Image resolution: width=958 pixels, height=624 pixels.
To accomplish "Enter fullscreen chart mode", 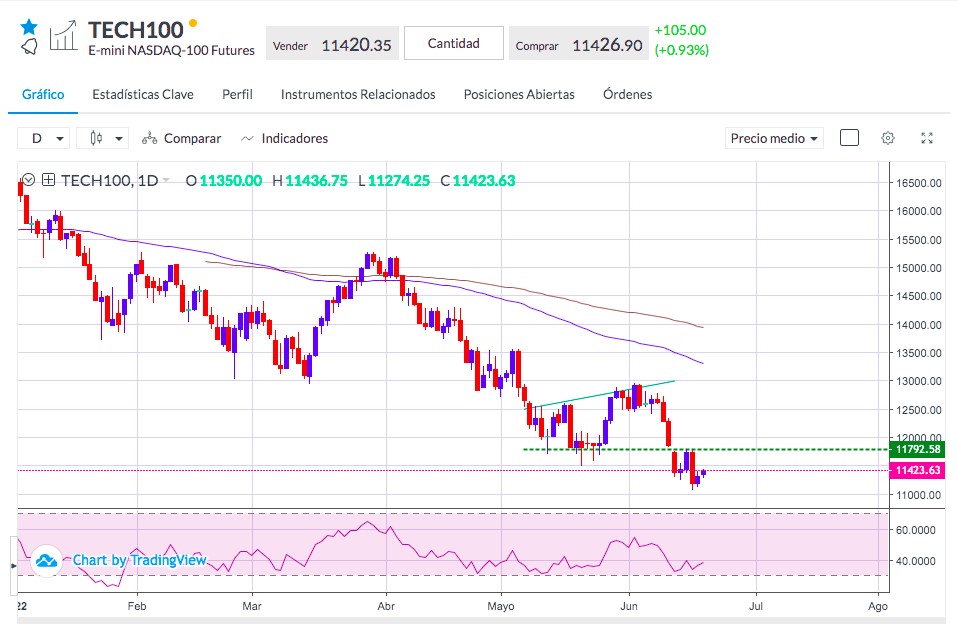I will (x=927, y=138).
